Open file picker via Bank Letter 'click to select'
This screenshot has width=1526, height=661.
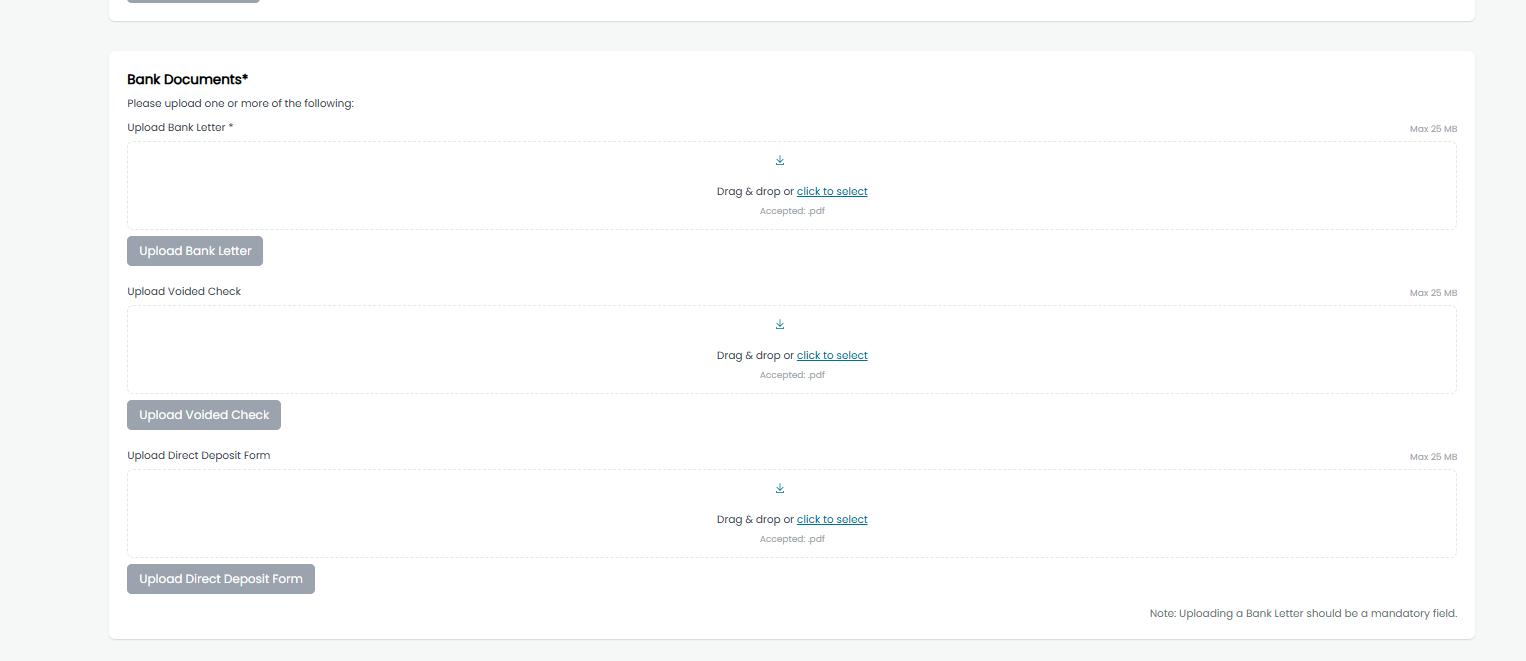(832, 191)
